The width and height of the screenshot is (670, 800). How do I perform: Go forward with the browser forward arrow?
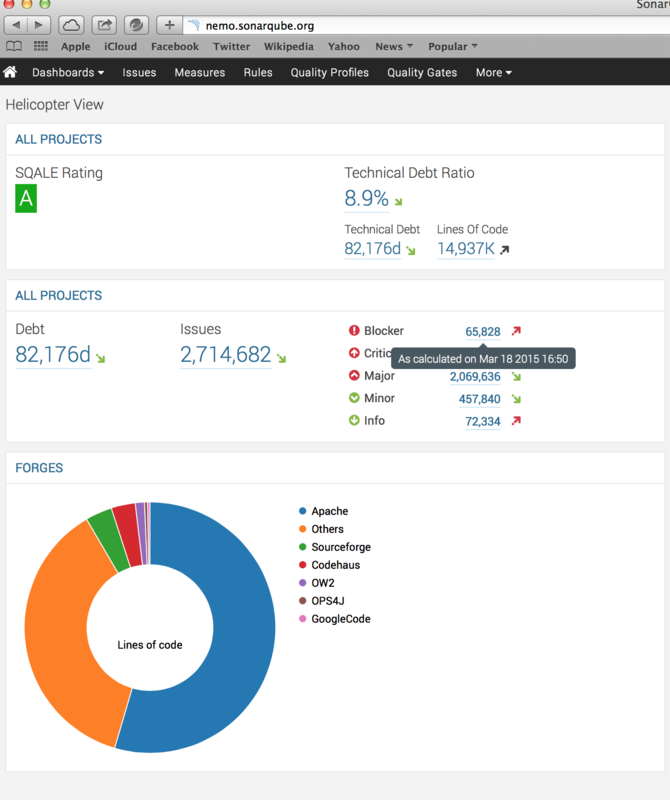(x=39, y=24)
